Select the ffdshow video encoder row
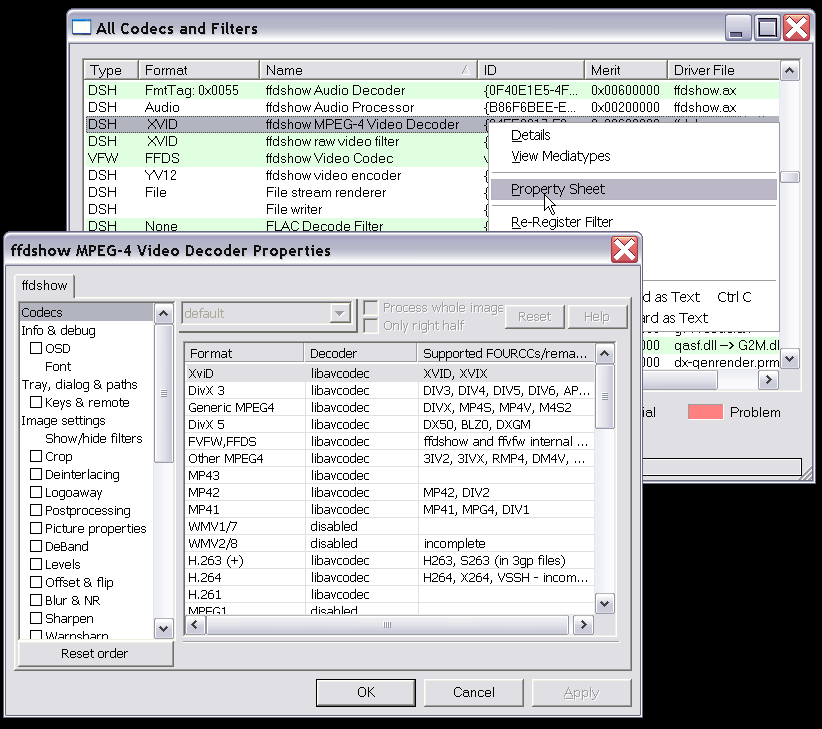 pyautogui.click(x=287, y=175)
